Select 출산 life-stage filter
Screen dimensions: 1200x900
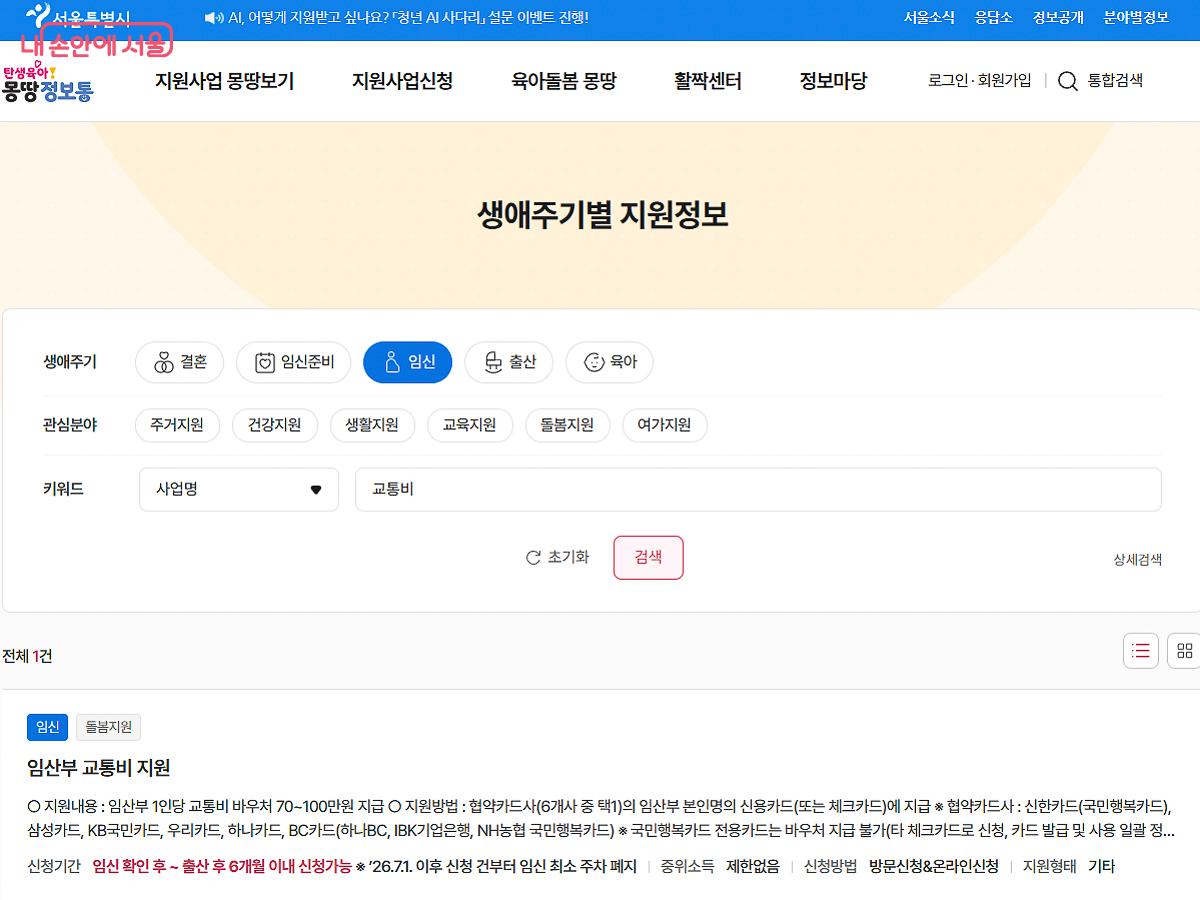(509, 362)
